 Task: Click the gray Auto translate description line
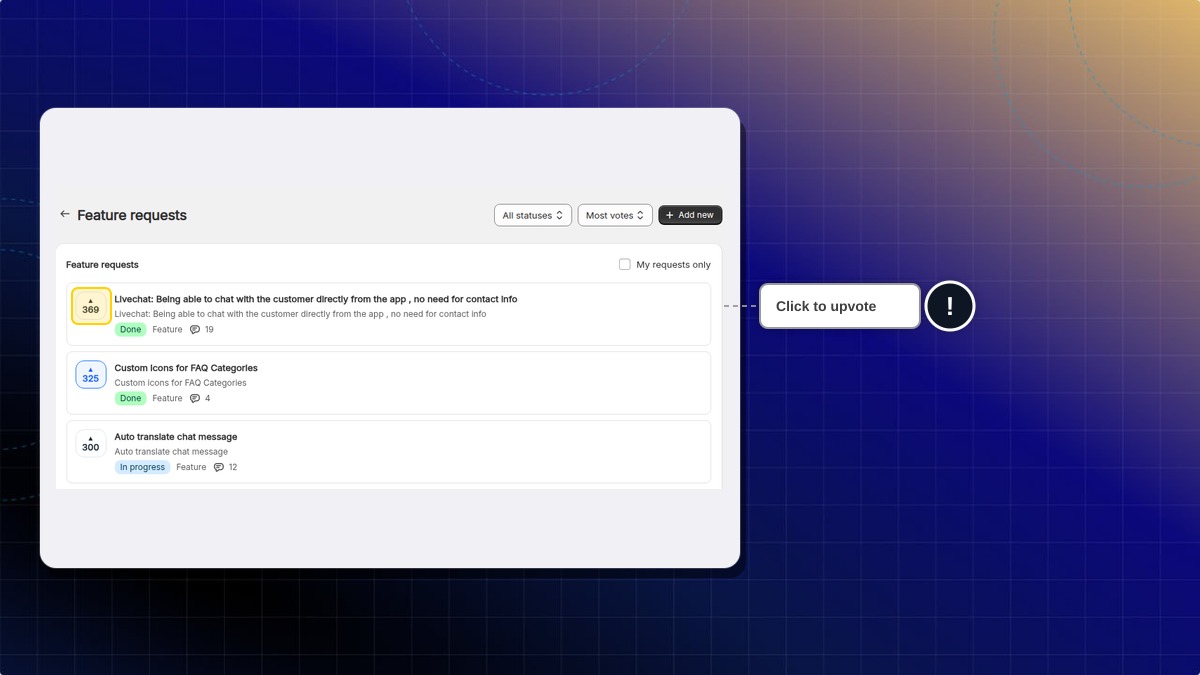[x=171, y=452]
